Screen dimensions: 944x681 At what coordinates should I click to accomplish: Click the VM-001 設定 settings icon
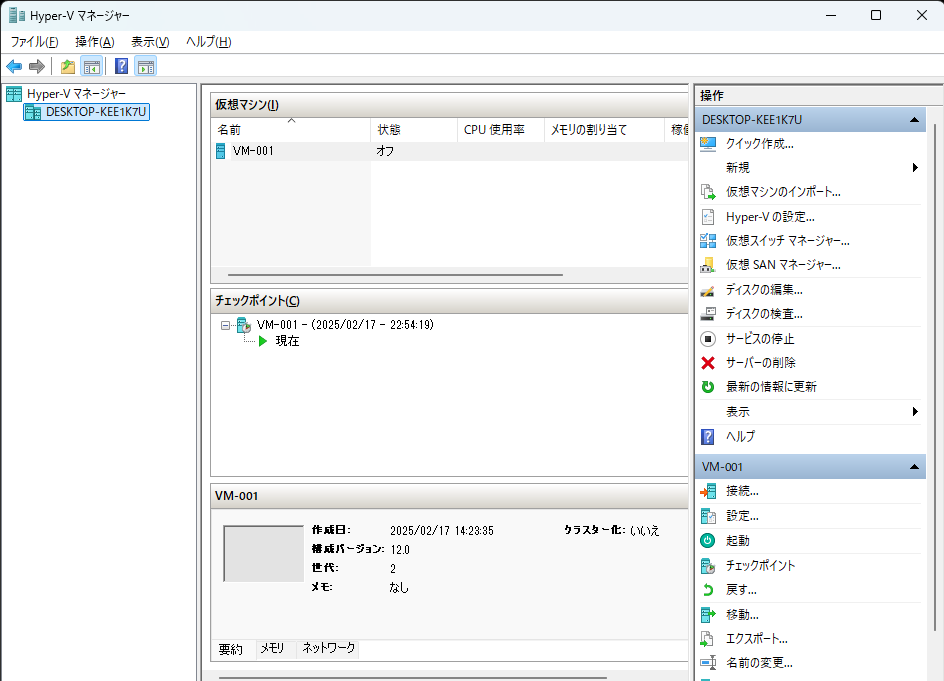[708, 516]
